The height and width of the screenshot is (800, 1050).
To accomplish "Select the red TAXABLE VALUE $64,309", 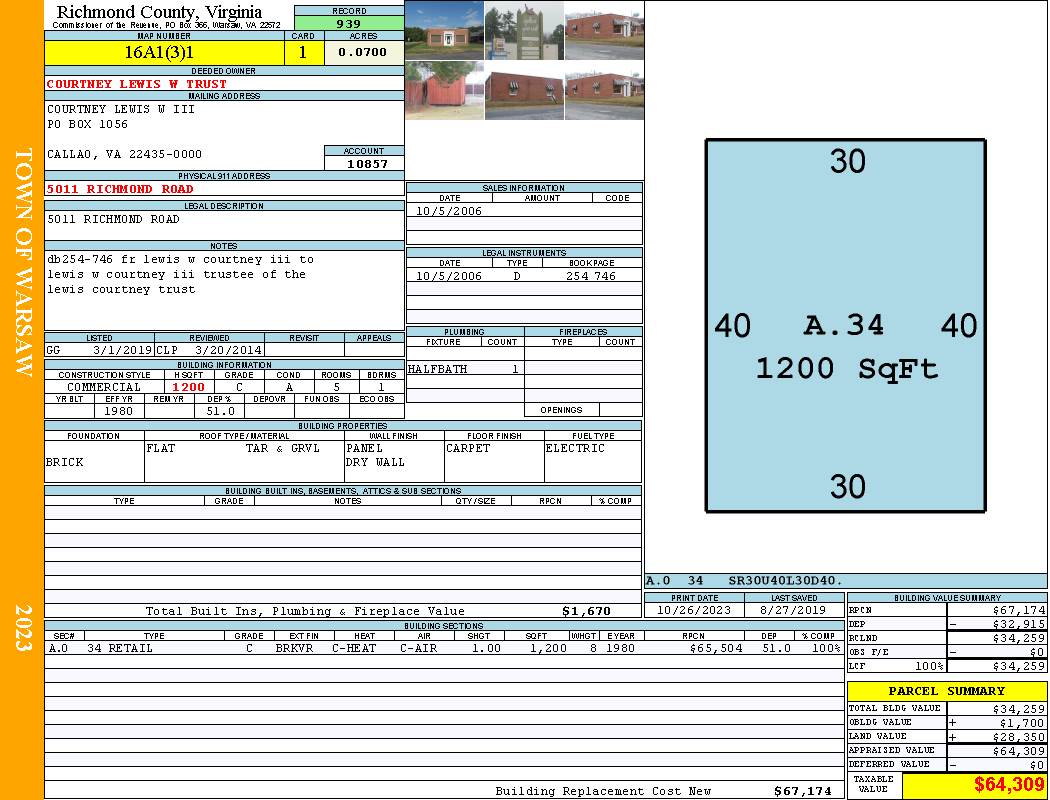I will [1008, 785].
